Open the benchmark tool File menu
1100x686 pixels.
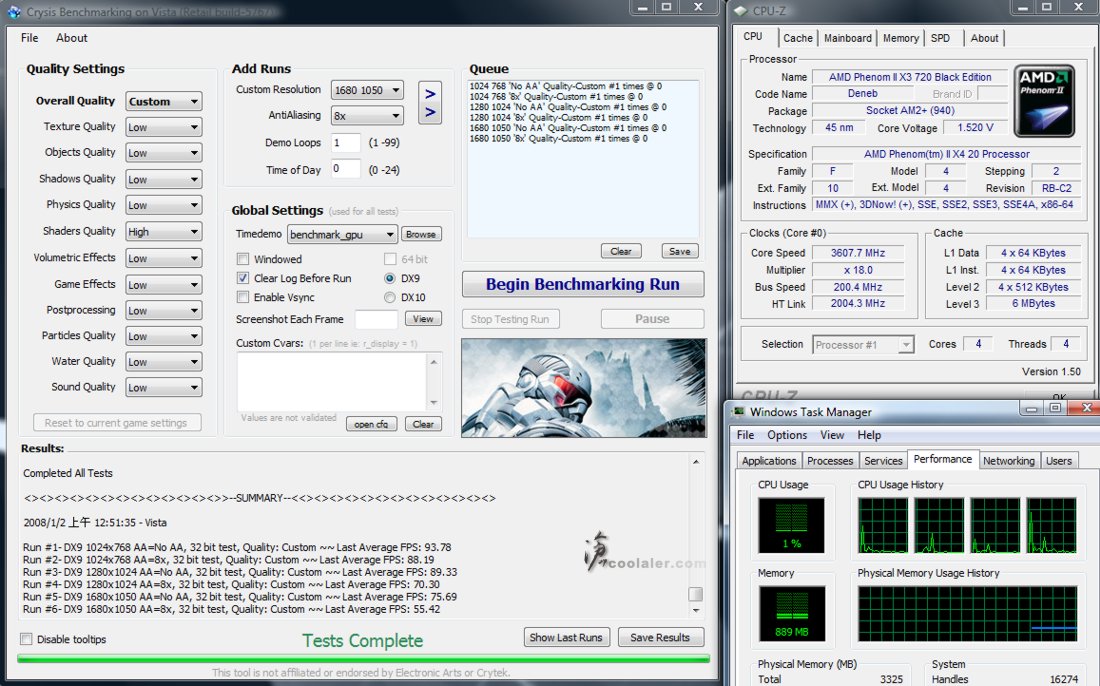pos(29,38)
